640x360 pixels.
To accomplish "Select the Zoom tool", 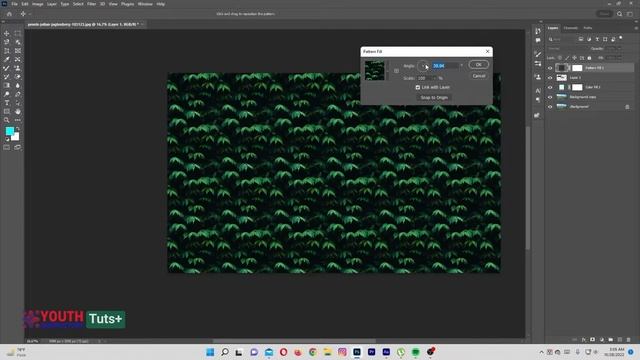I will 7,120.
